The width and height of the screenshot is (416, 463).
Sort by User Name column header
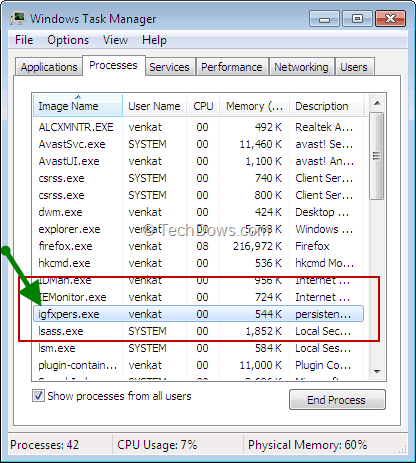pyautogui.click(x=154, y=106)
